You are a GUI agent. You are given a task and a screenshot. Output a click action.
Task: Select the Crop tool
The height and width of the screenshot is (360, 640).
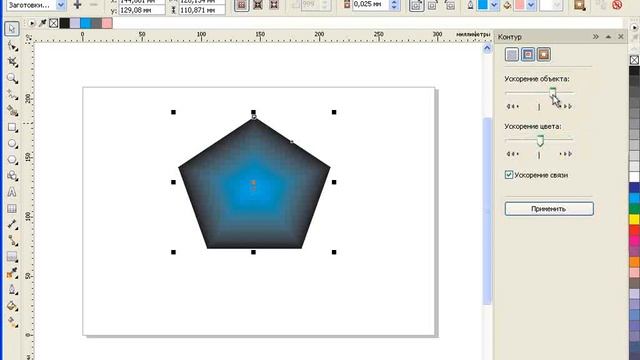pyautogui.click(x=12, y=62)
